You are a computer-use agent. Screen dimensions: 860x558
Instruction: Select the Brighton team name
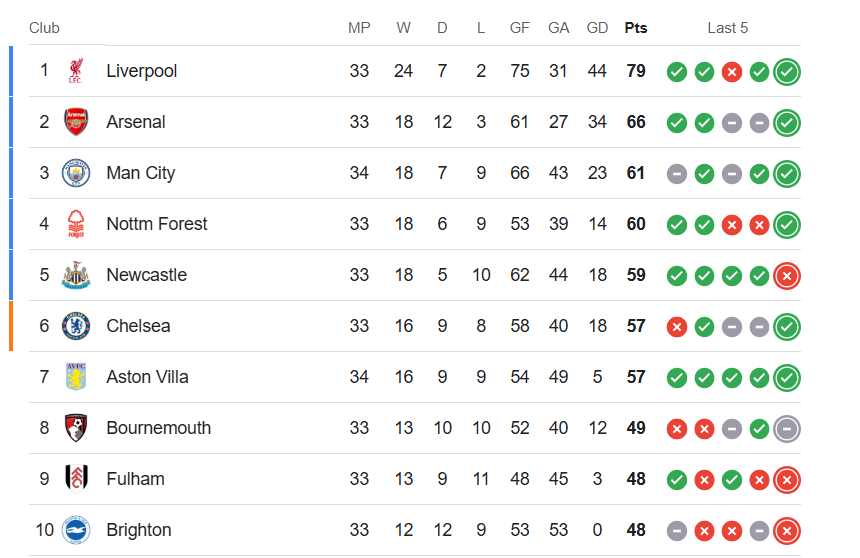[x=139, y=530]
